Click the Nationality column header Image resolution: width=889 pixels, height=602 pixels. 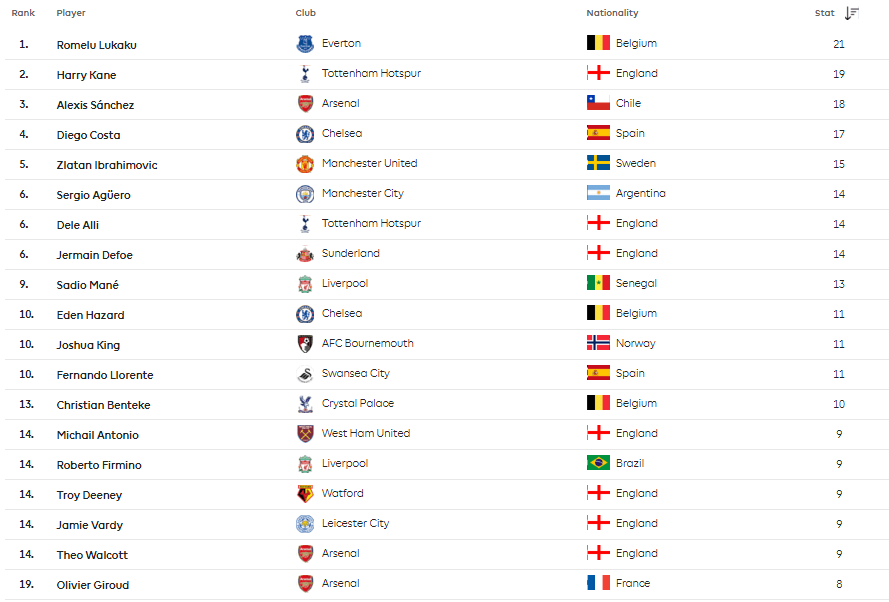point(612,13)
